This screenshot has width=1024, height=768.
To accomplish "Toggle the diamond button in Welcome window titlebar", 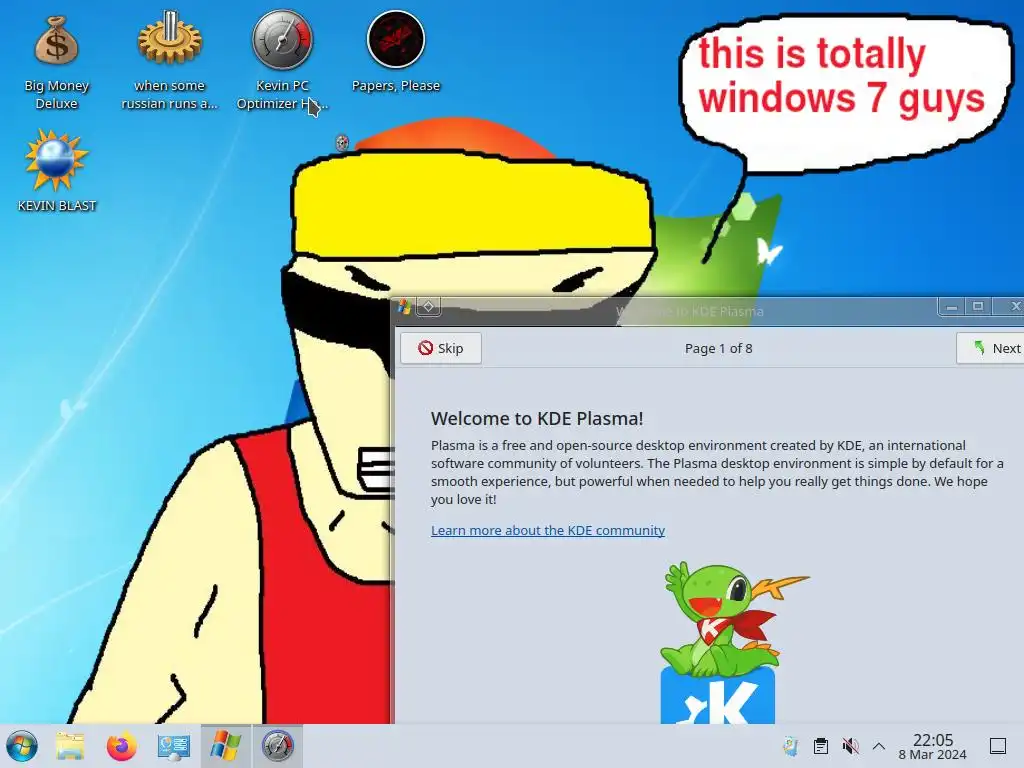I will (x=428, y=306).
